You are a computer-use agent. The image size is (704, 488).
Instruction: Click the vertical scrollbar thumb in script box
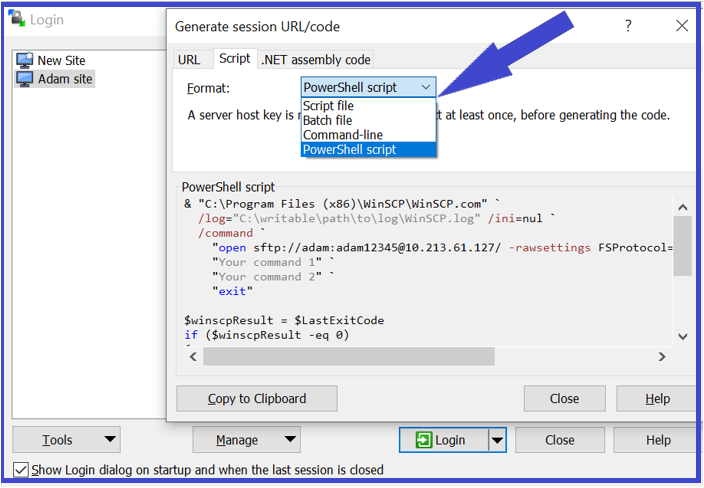pos(682,246)
